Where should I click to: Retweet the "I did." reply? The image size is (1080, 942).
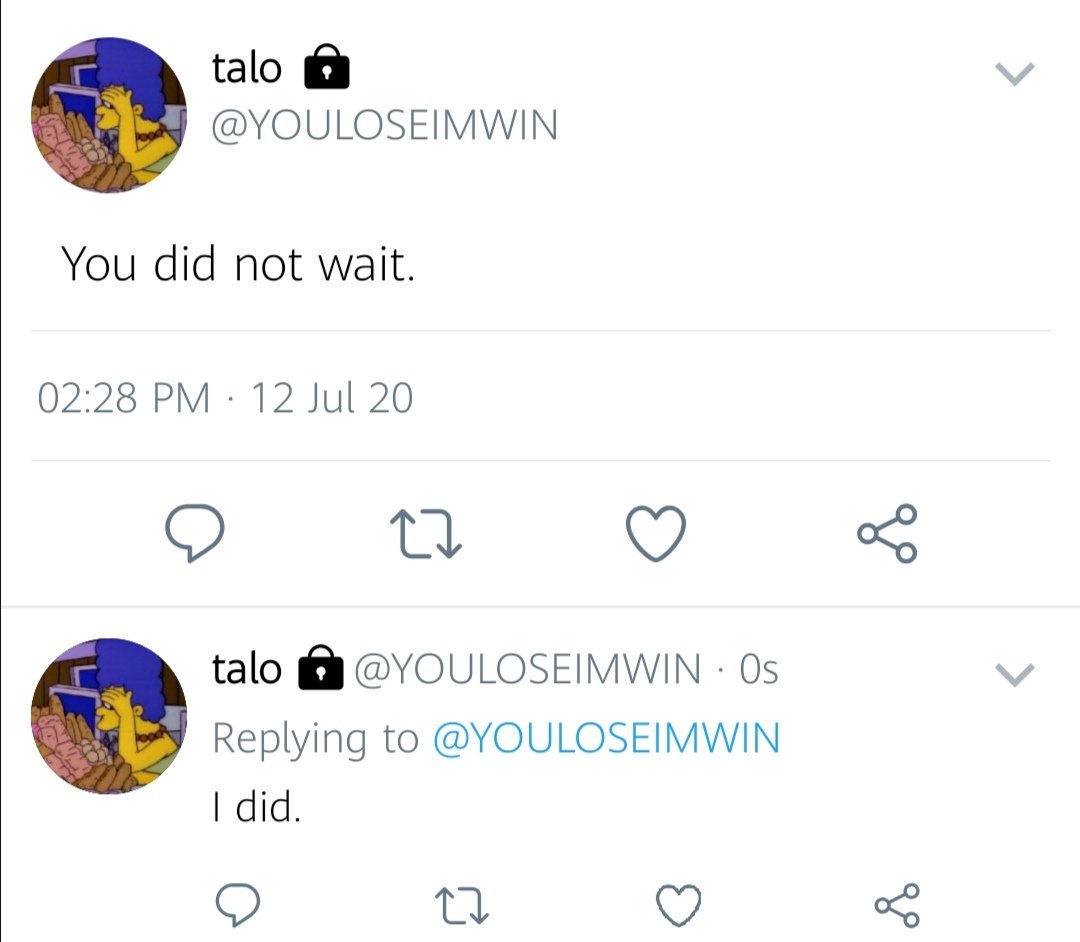click(461, 905)
